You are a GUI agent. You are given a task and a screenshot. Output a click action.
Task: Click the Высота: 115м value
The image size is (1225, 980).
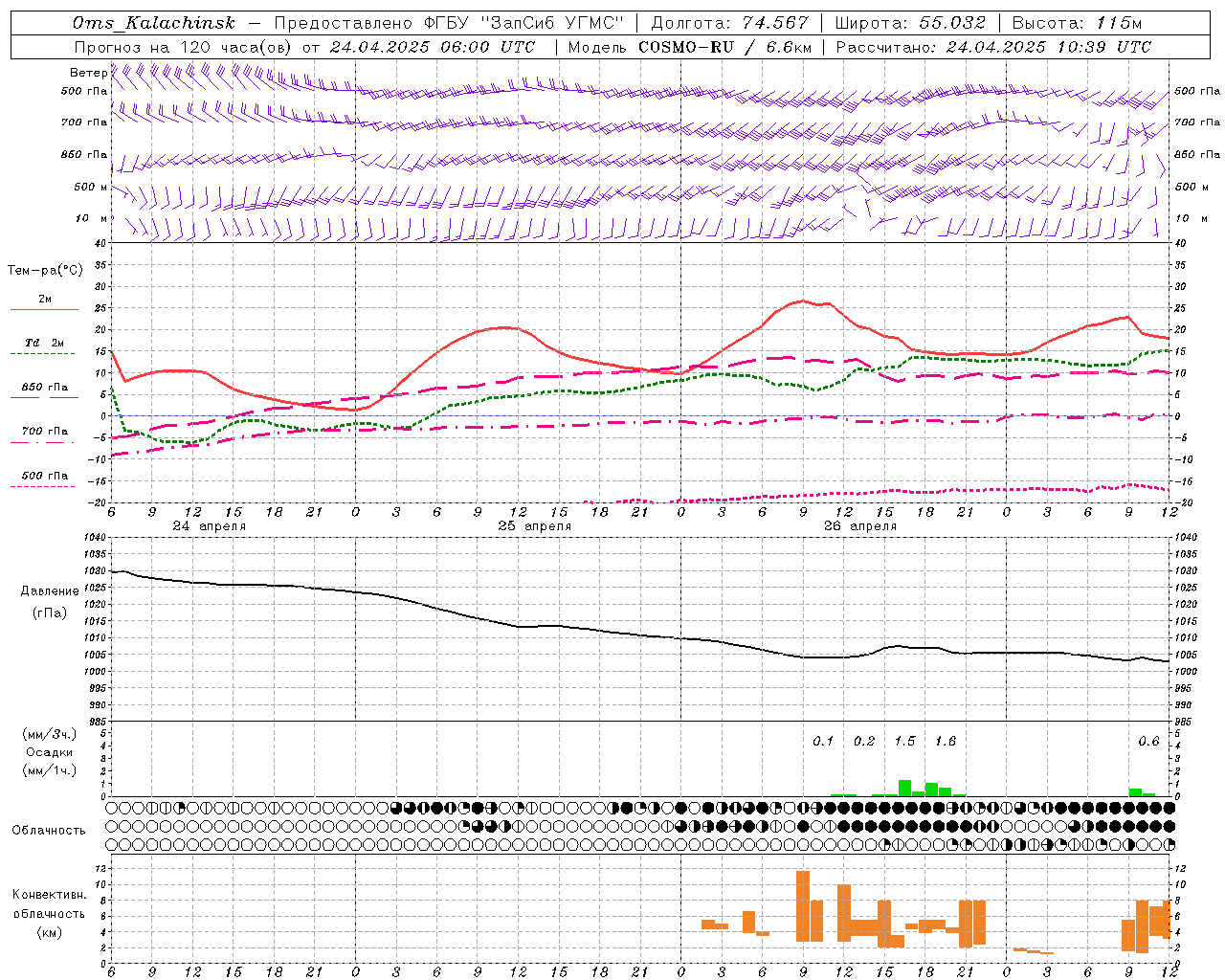pyautogui.click(x=1077, y=23)
